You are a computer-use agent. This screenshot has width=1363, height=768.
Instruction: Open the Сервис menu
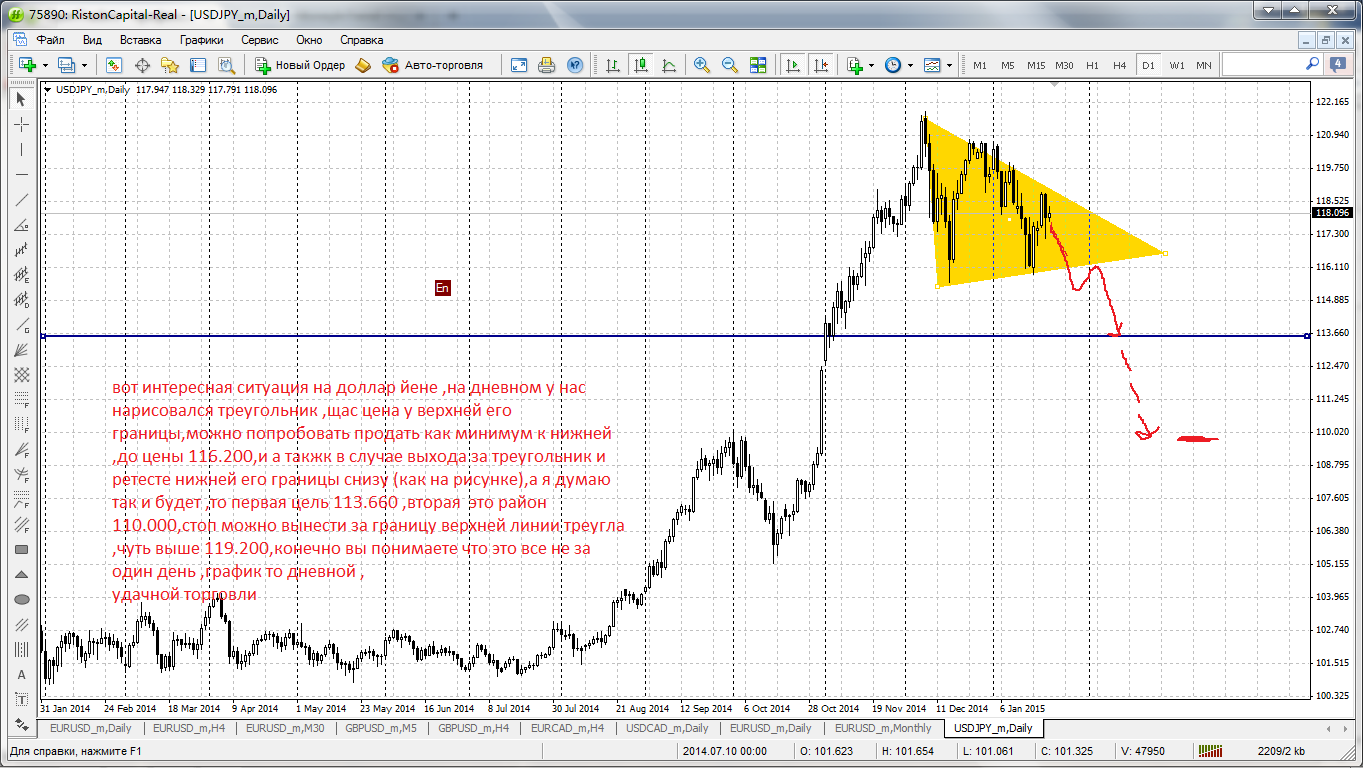(x=260, y=40)
